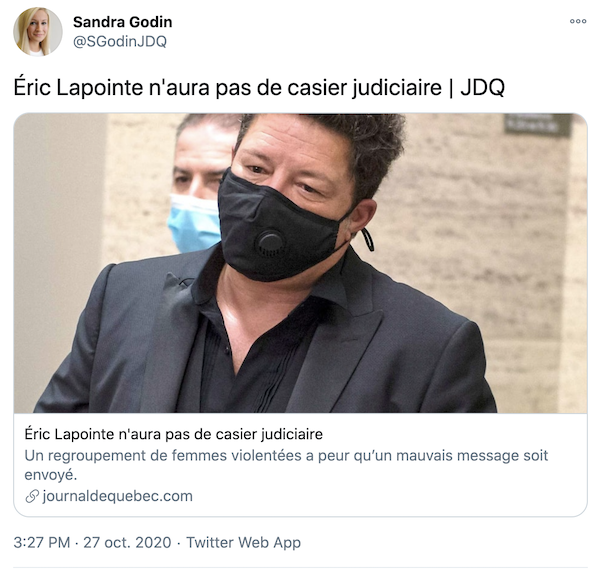
Task: Click the word envoyé in the card description
Action: coord(51,475)
